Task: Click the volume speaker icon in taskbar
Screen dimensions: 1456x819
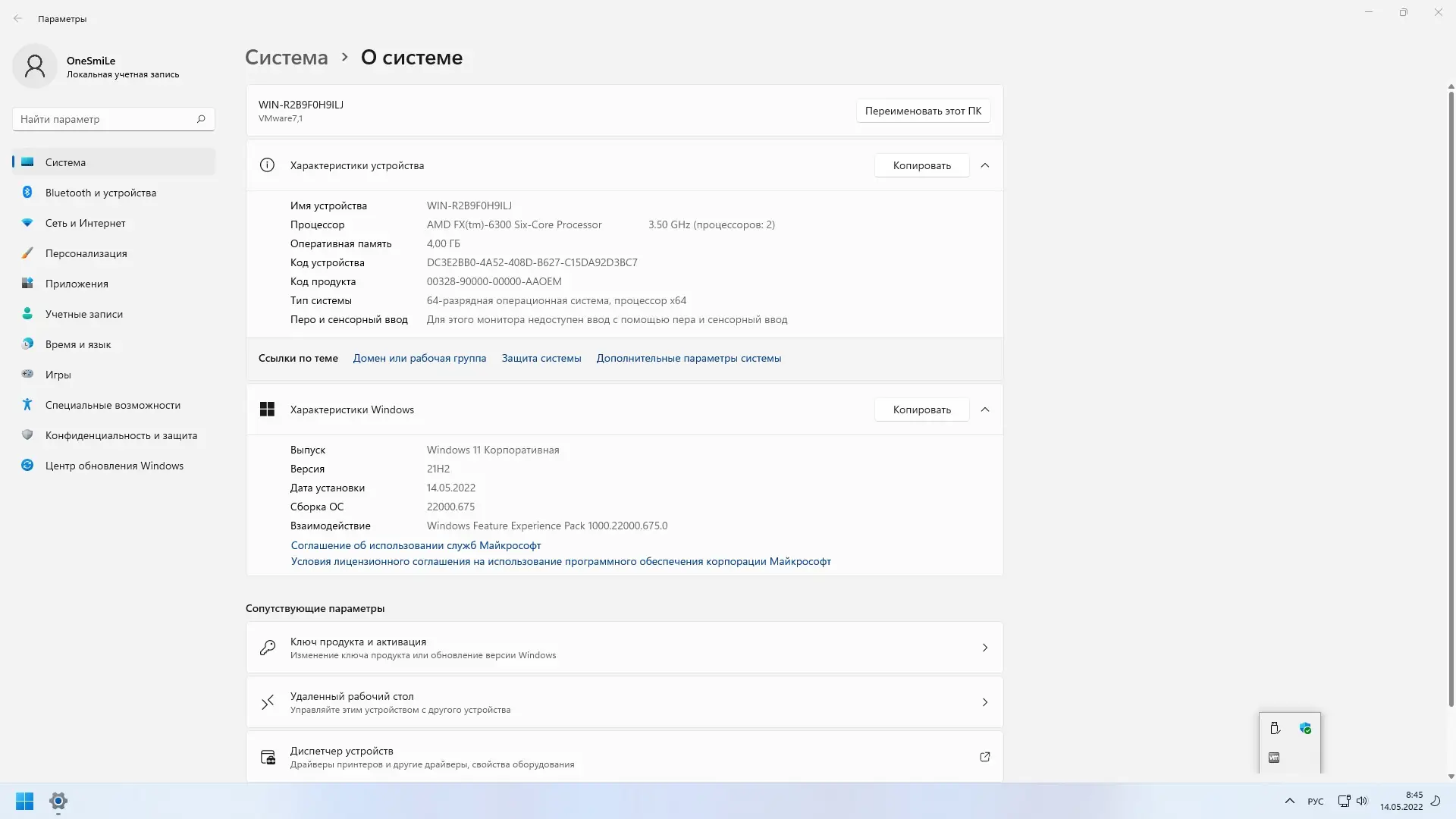Action: tap(1362, 801)
